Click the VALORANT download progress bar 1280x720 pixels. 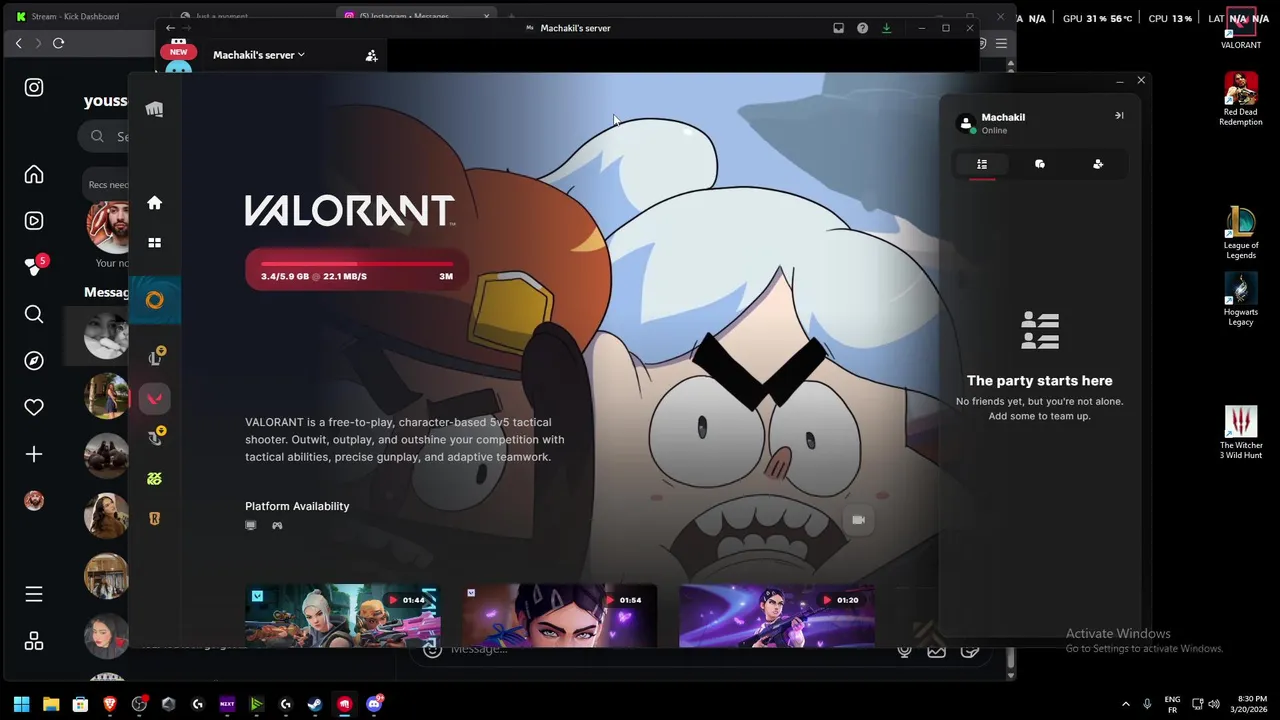[355, 270]
